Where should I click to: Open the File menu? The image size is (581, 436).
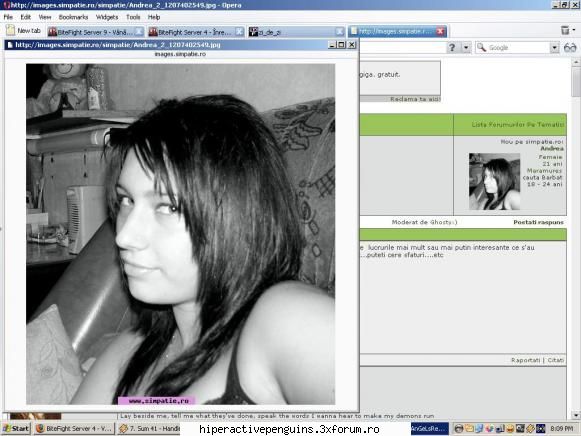point(8,17)
